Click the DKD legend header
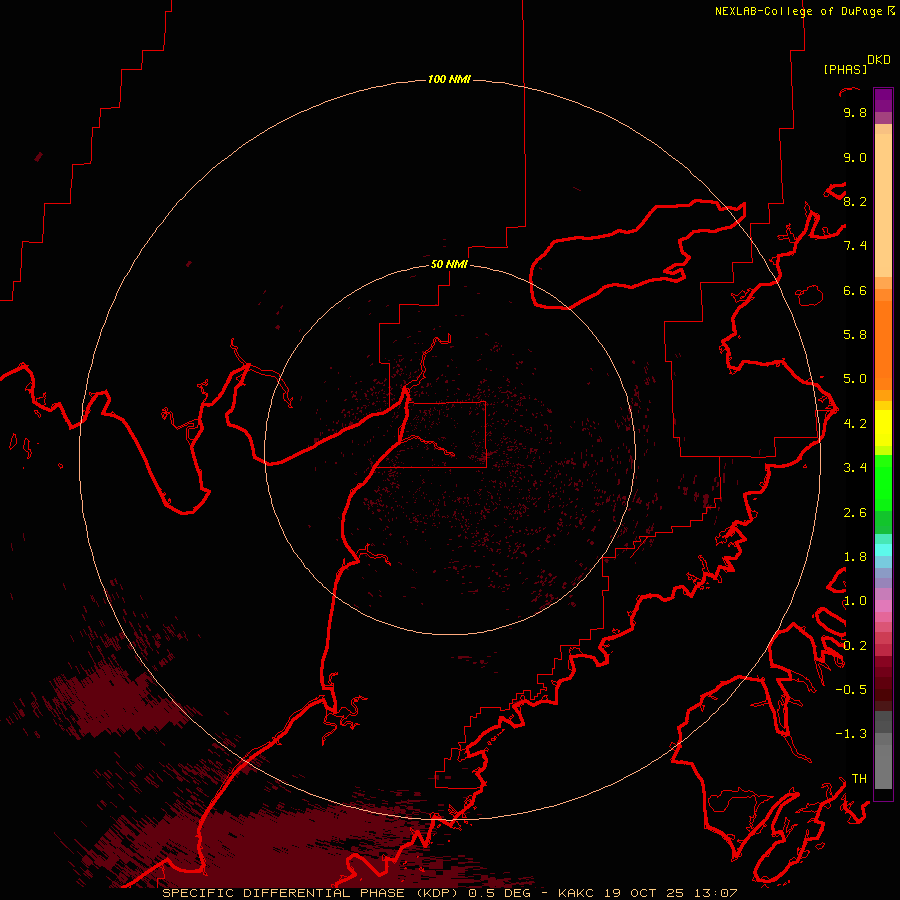 (x=879, y=60)
